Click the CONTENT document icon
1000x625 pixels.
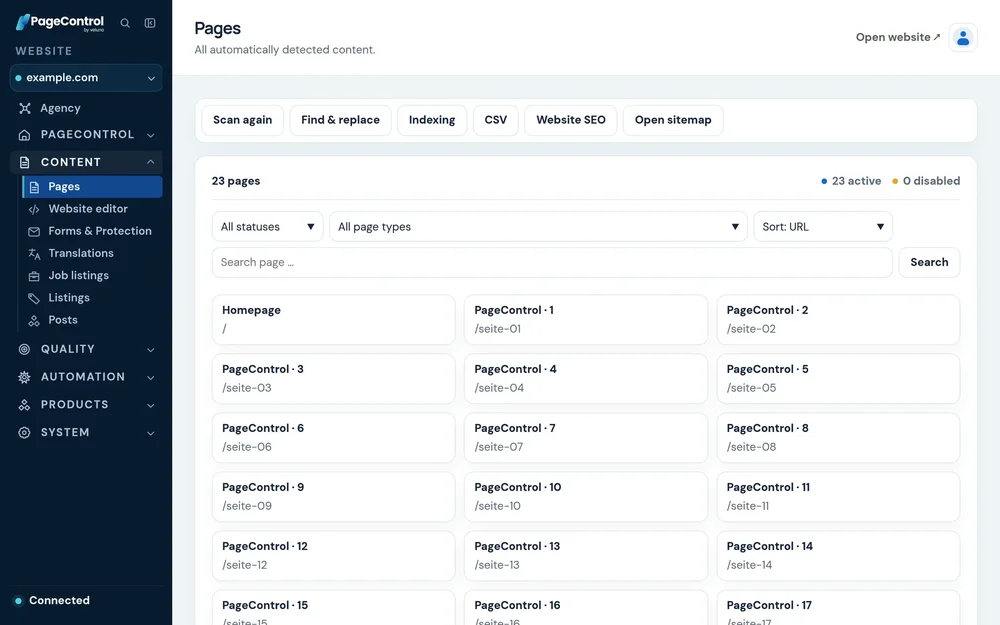24,162
